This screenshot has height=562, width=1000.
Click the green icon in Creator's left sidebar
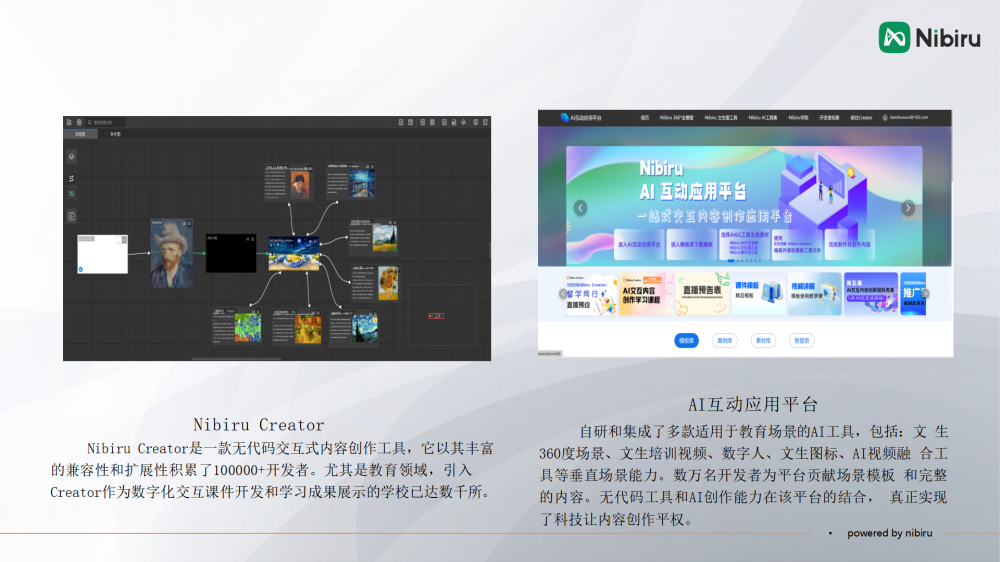(x=71, y=194)
